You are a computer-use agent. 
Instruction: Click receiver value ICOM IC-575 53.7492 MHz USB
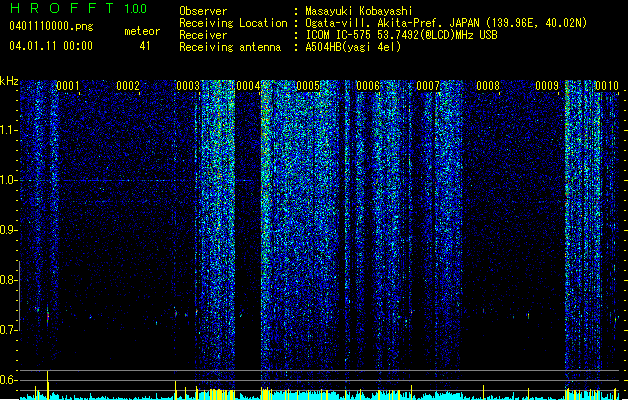tap(401, 35)
